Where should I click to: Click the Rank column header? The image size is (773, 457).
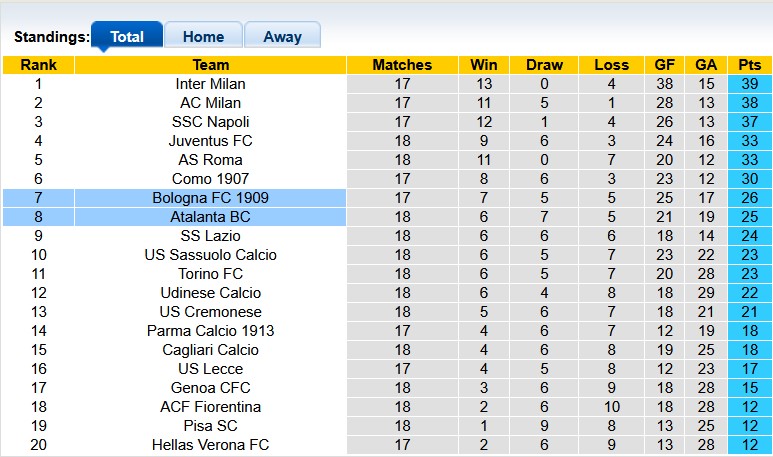(38, 65)
